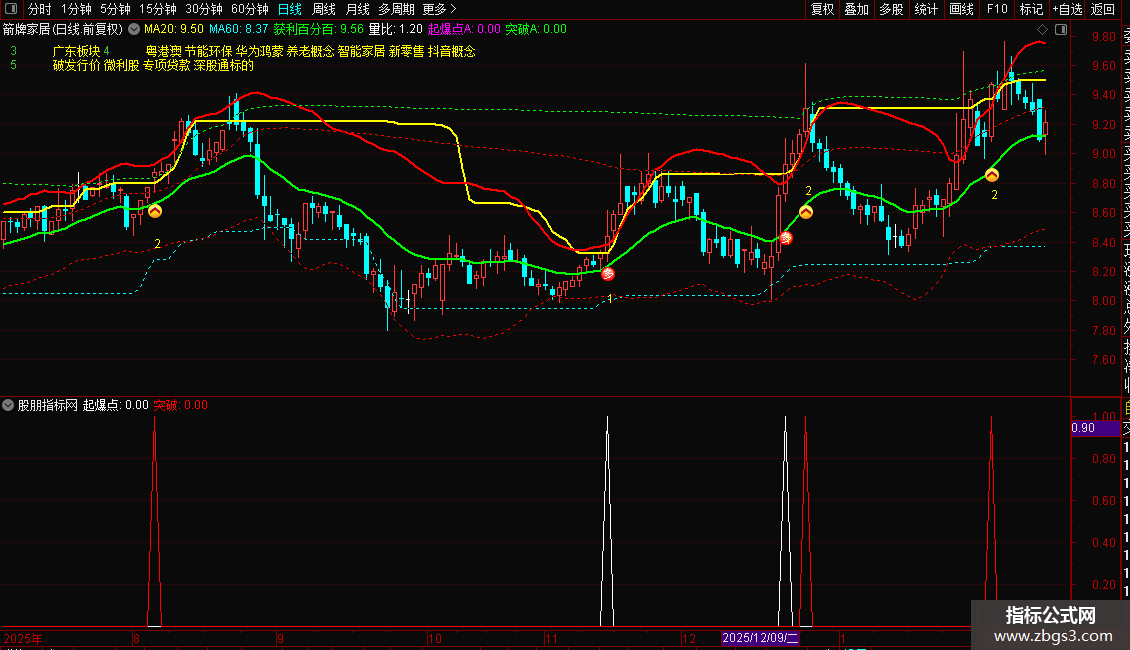Click the 广东板块 sector label

76,51
